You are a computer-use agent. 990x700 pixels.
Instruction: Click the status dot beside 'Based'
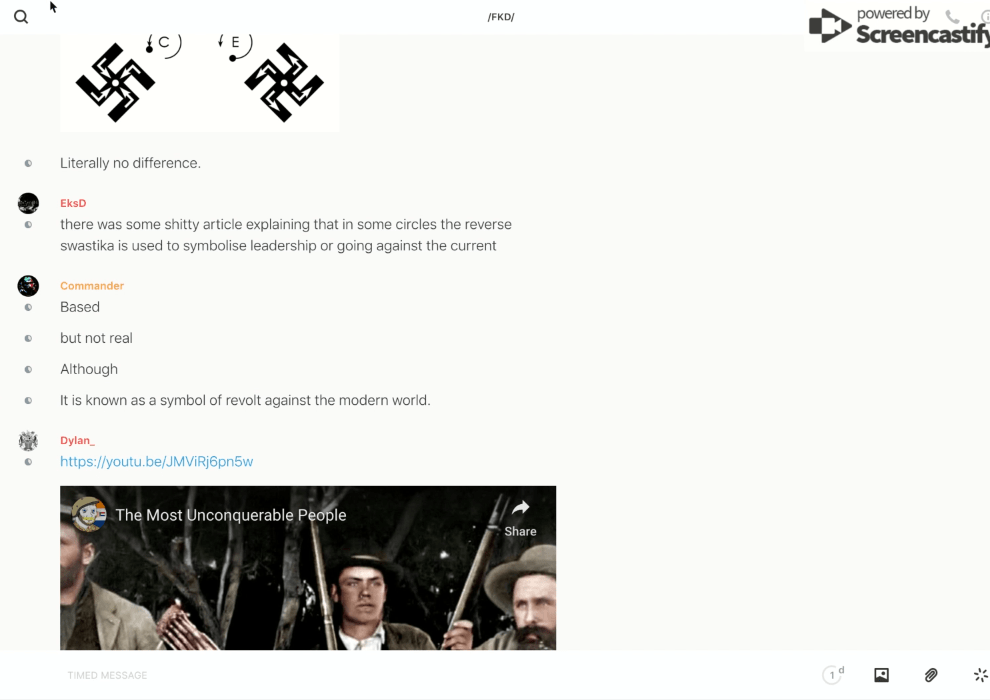click(x=28, y=307)
